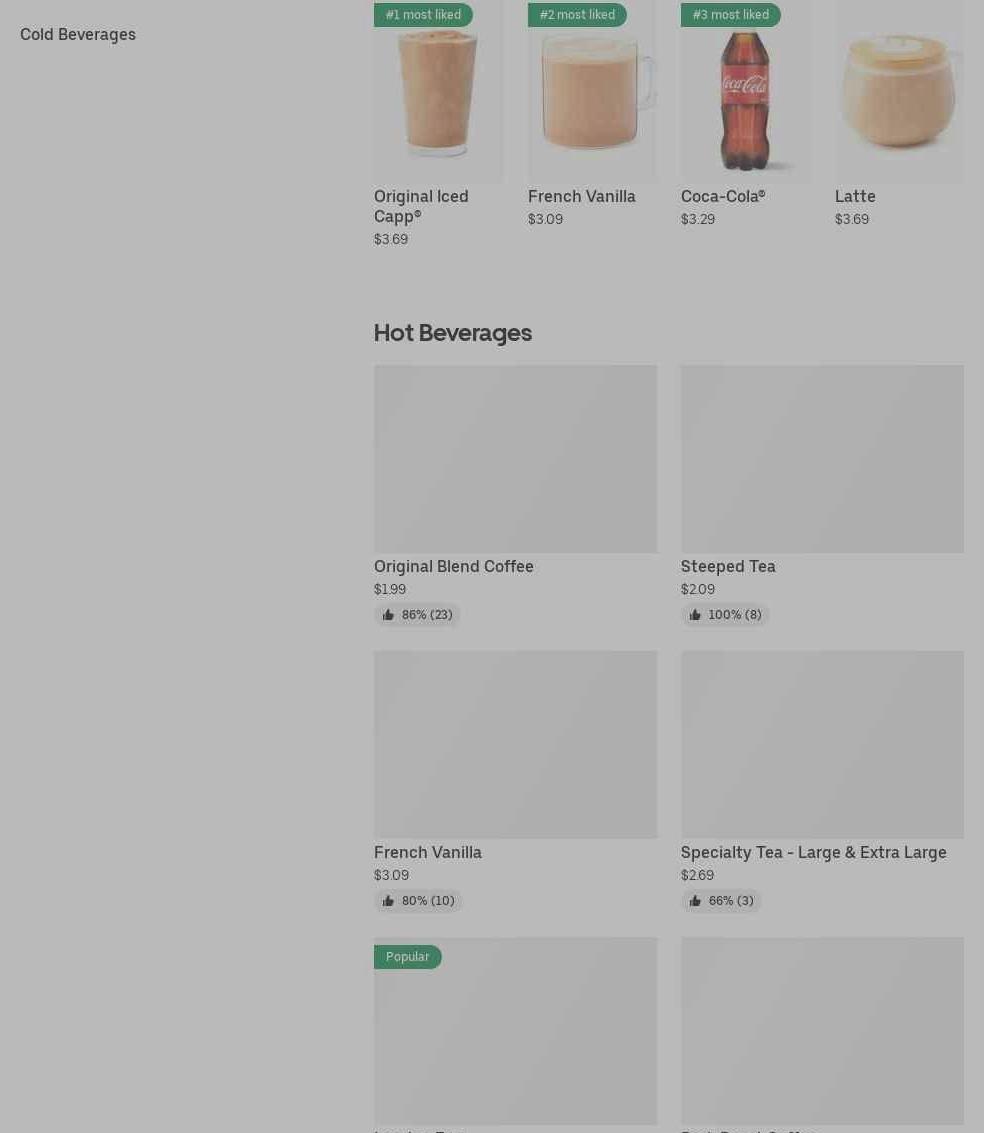Select Cold Beverages in sidebar menu
Screen dimensions: 984x1133
coord(78,34)
